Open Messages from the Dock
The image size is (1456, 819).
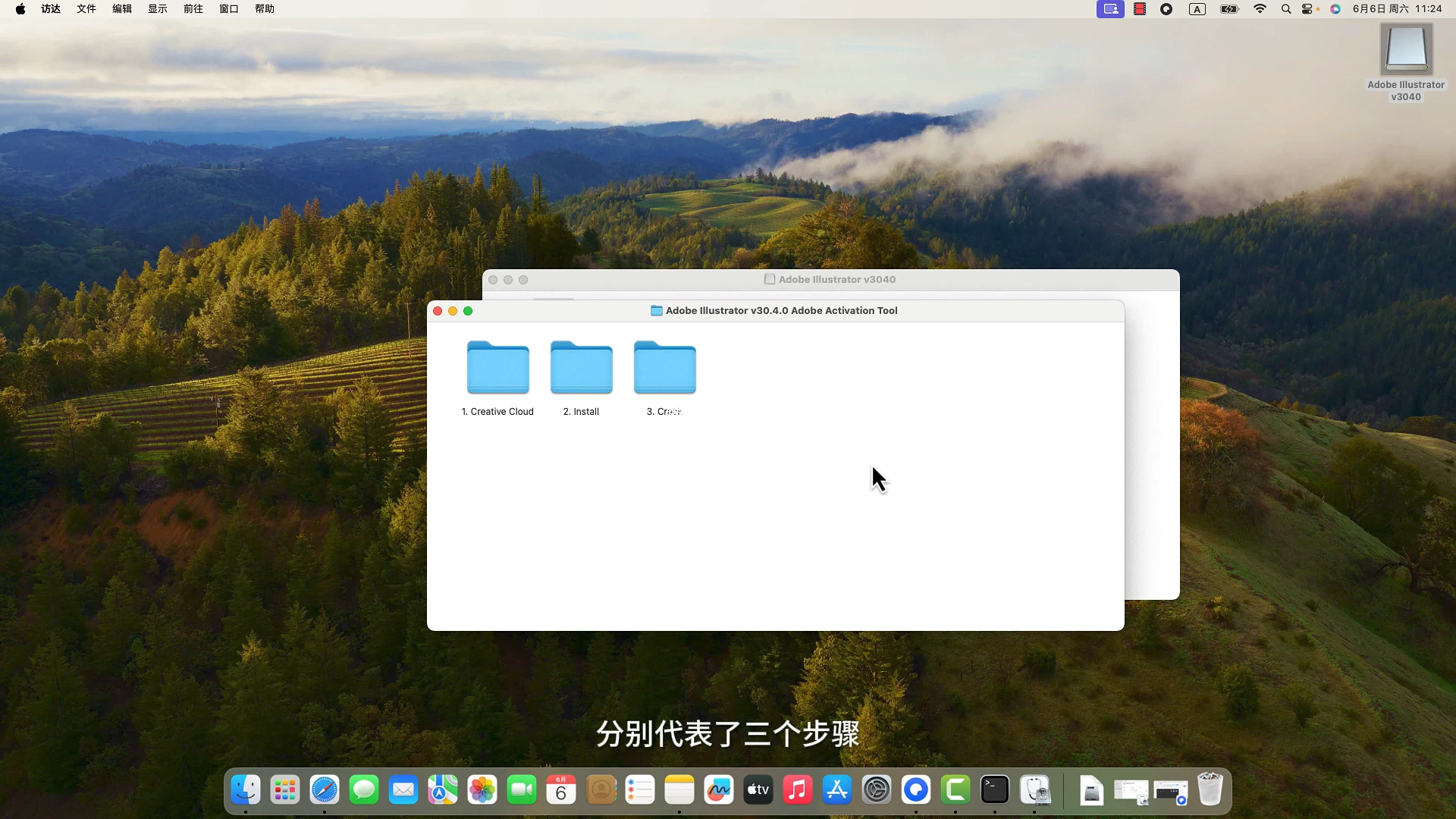click(x=364, y=790)
